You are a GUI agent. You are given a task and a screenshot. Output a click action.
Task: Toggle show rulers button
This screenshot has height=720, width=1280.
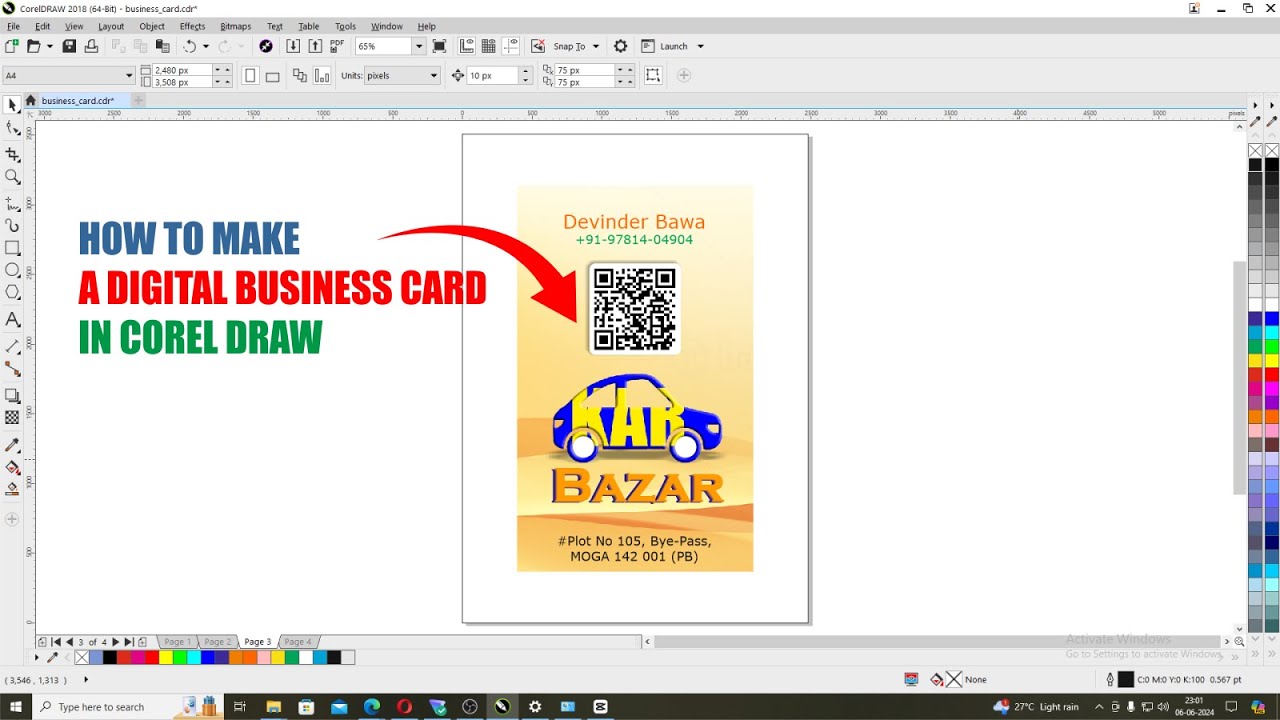click(467, 46)
